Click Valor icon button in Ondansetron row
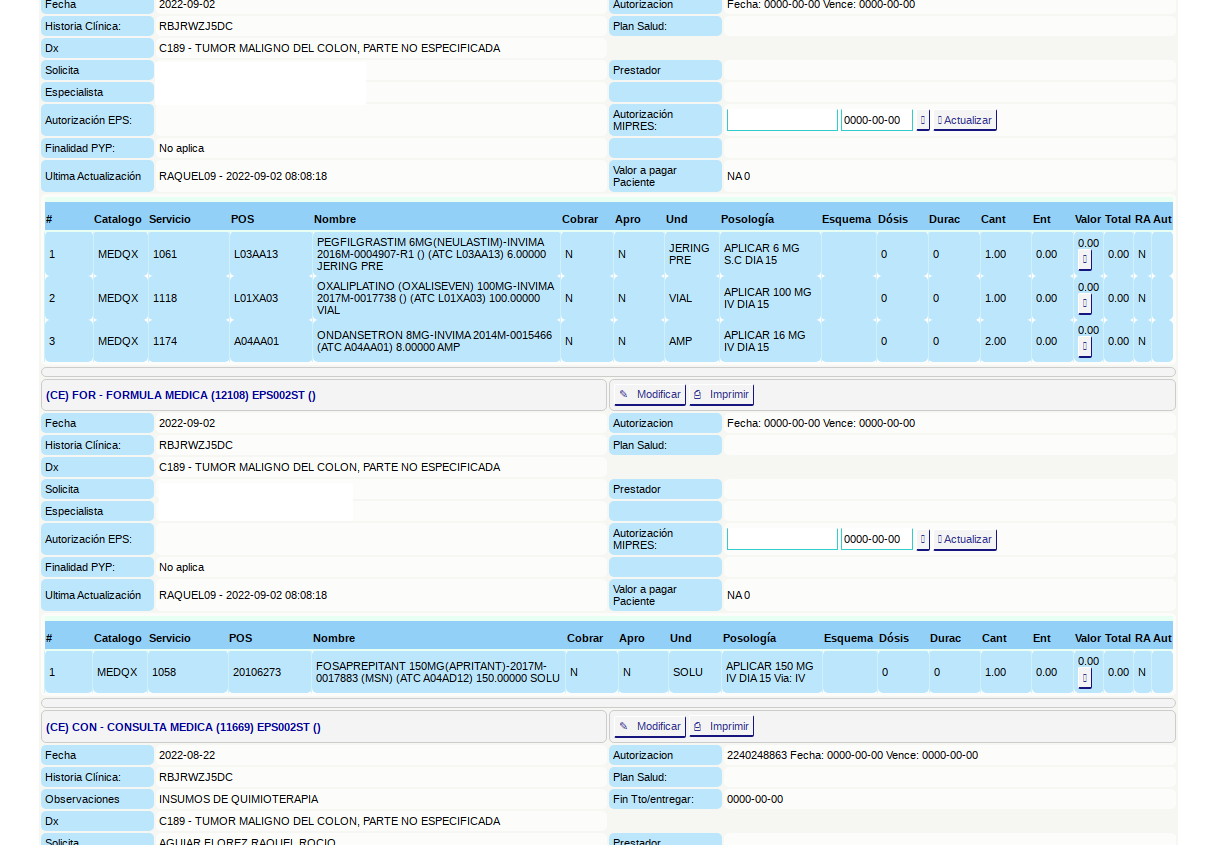The height and width of the screenshot is (845, 1206). click(1085, 347)
